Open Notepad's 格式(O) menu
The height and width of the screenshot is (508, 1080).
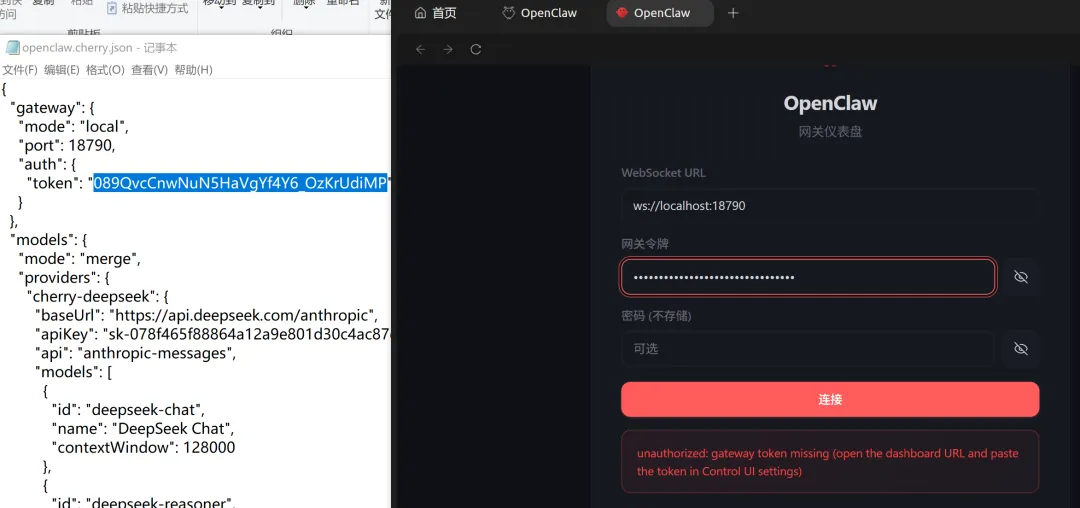105,70
